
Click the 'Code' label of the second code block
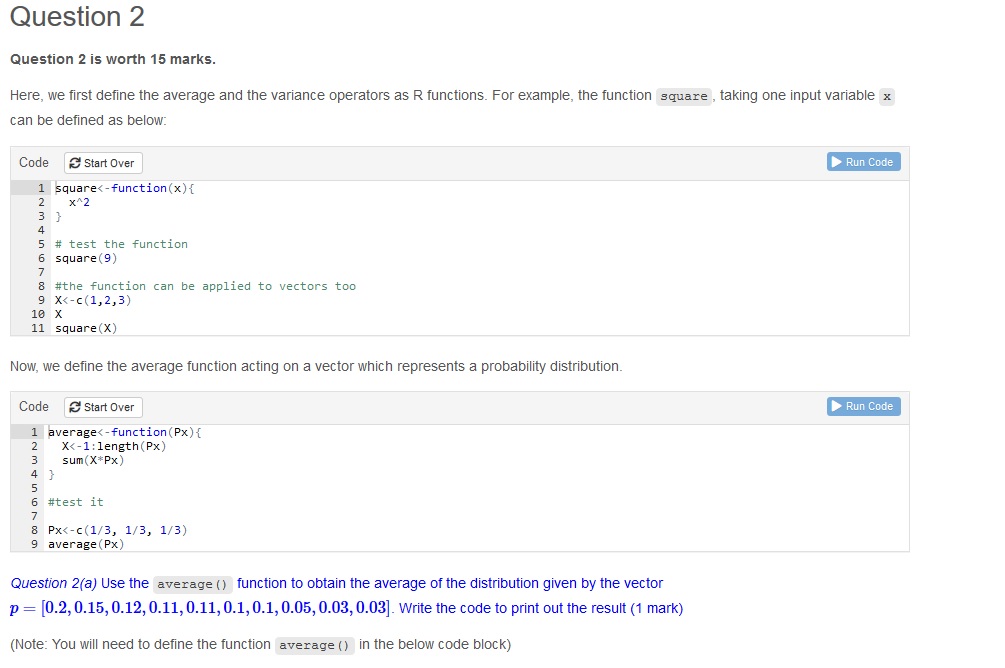tap(34, 406)
